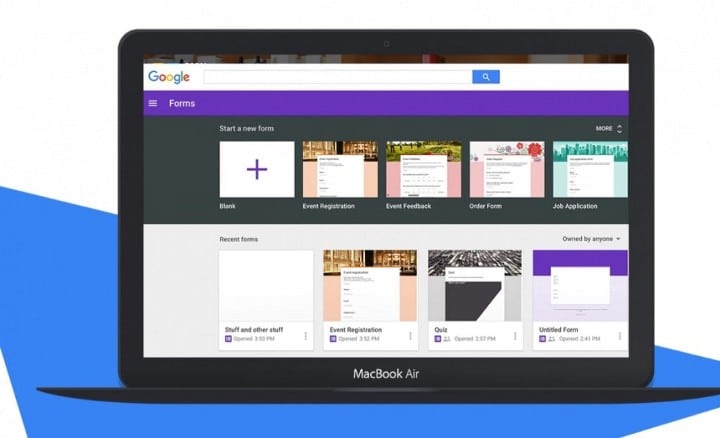Choose the Job Application template
The image size is (720, 438).
coord(591,169)
